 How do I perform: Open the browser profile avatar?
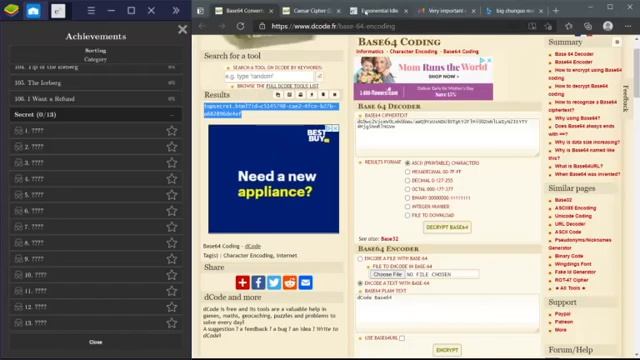coord(608,26)
